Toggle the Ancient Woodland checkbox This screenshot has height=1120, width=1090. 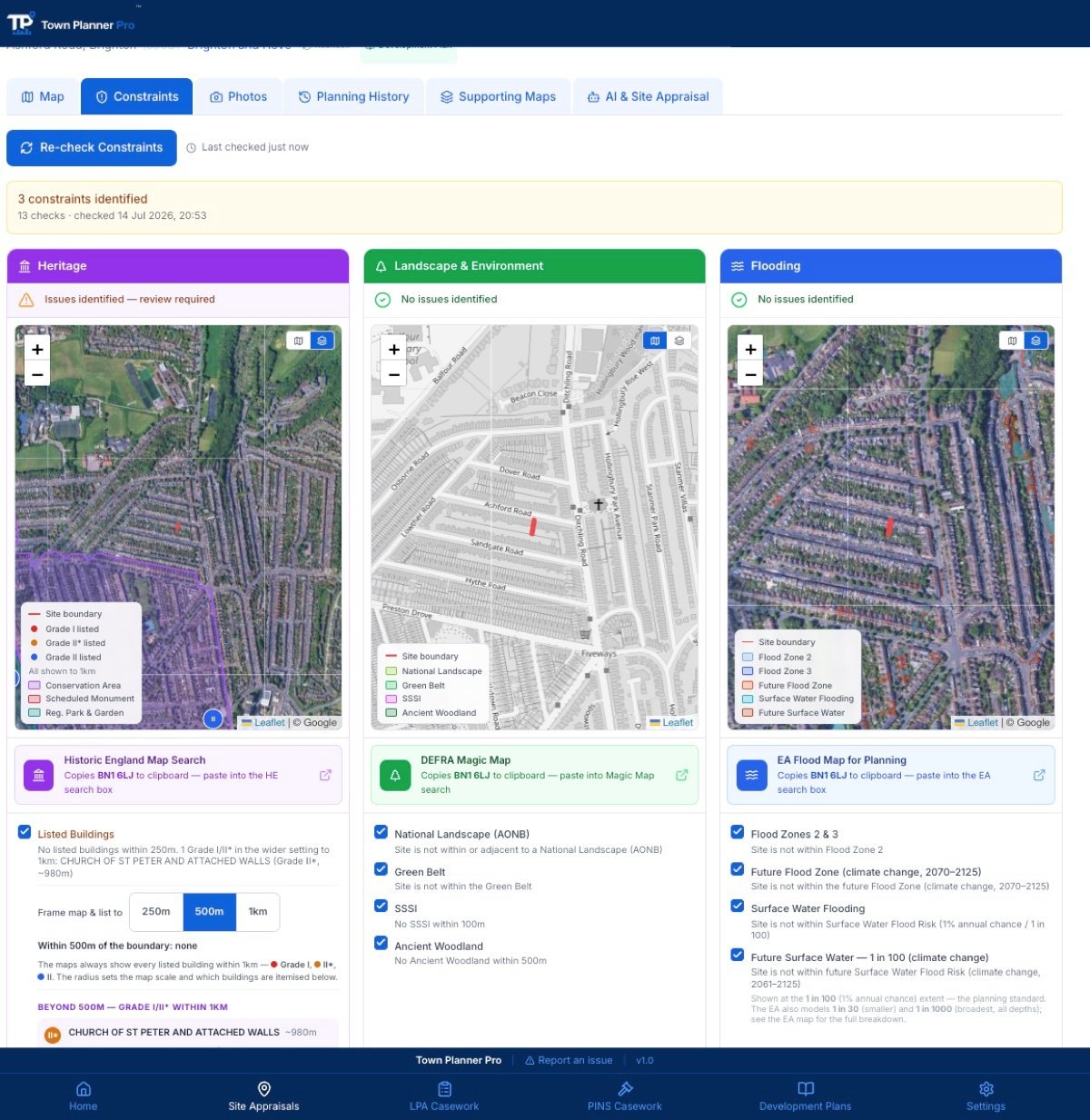[x=381, y=943]
